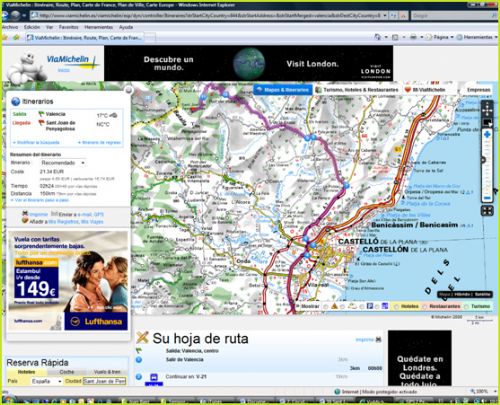Click Ver el itinerario paso a paso link
This screenshot has width=500, height=405.
coord(40,200)
